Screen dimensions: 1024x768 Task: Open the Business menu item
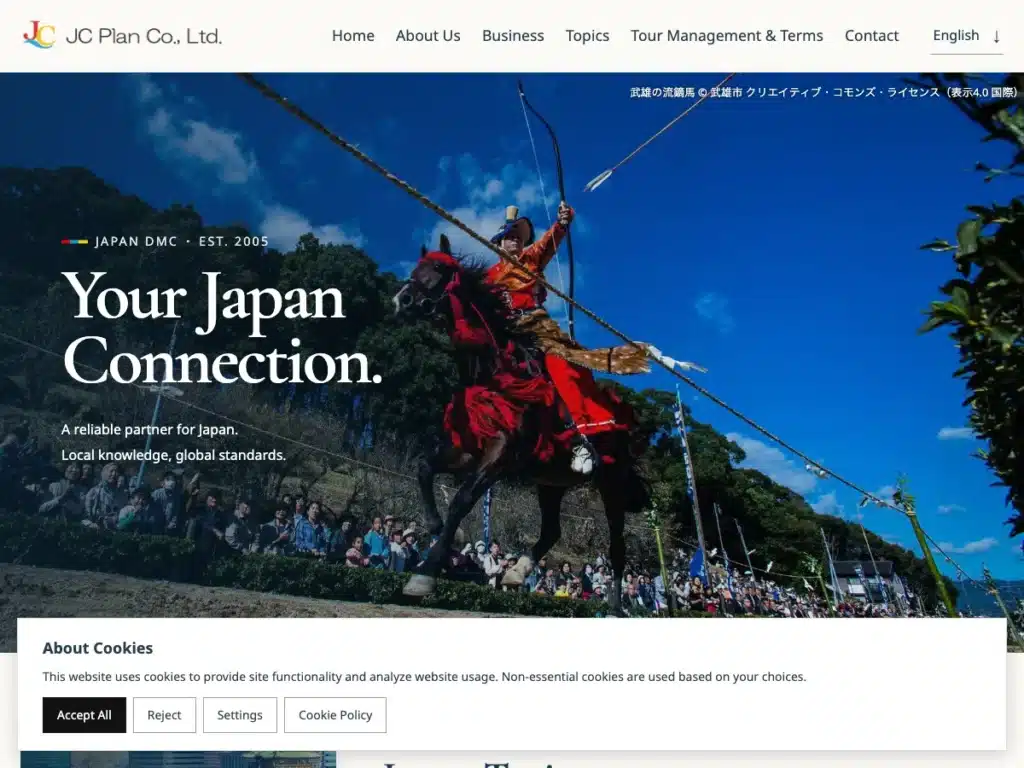pyautogui.click(x=513, y=36)
